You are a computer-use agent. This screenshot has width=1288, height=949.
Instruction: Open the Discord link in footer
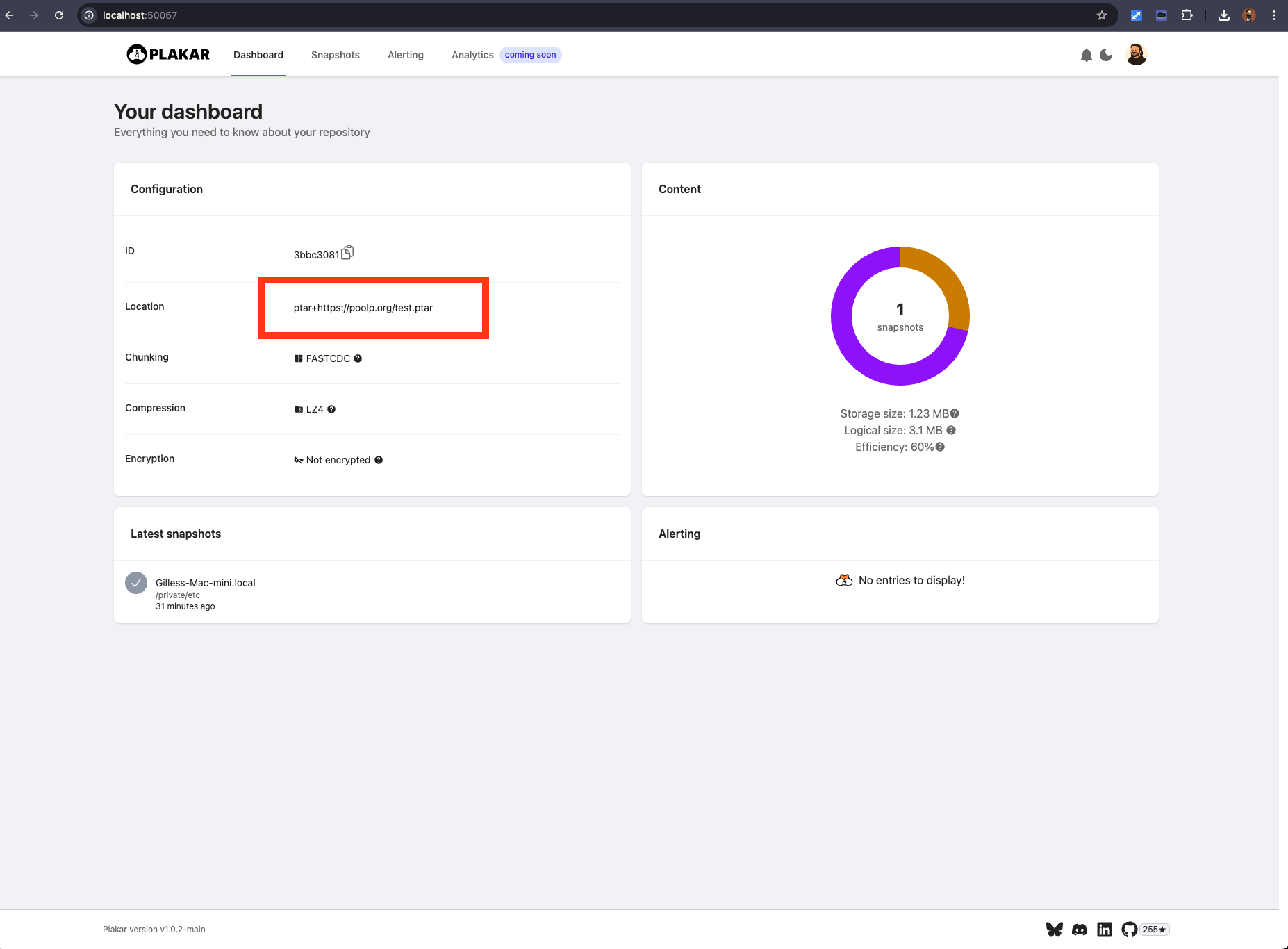tap(1080, 930)
